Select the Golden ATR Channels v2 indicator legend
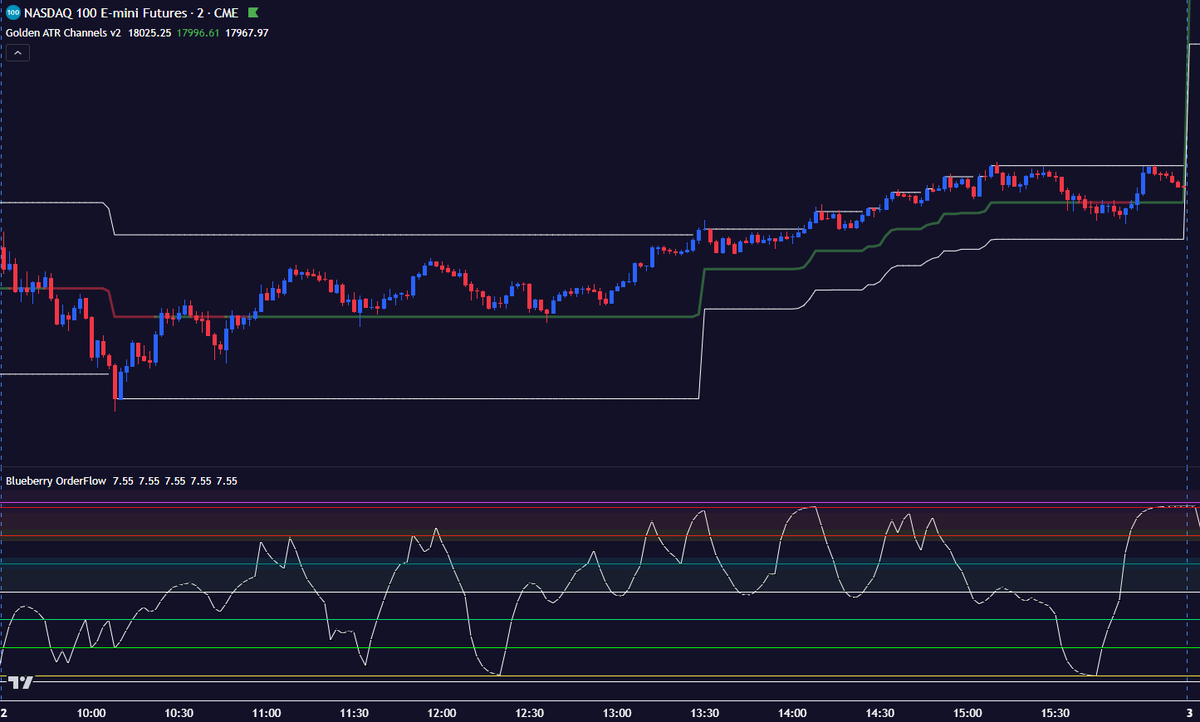 (x=63, y=32)
